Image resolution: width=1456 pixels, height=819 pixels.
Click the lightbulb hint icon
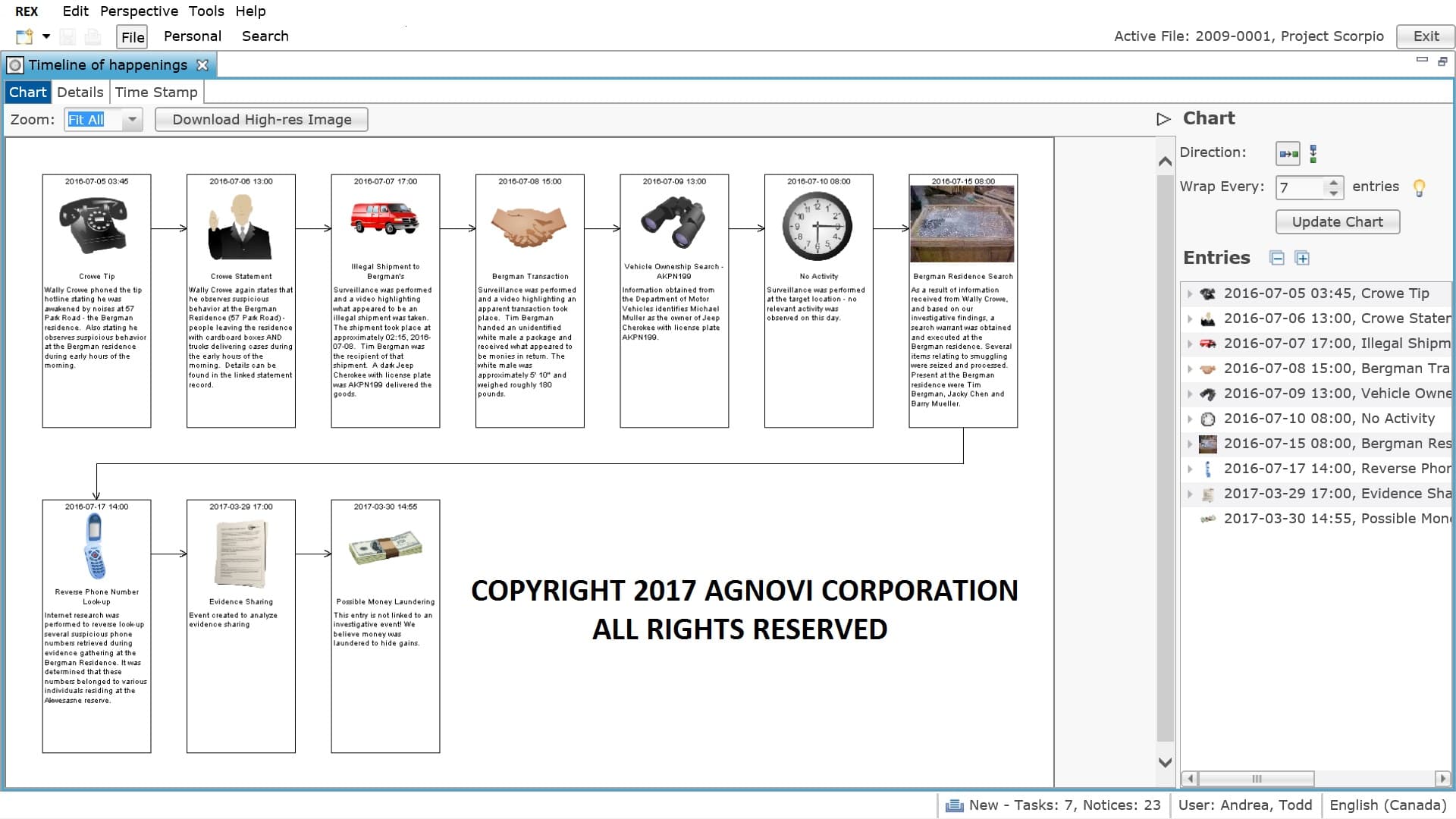1419,187
